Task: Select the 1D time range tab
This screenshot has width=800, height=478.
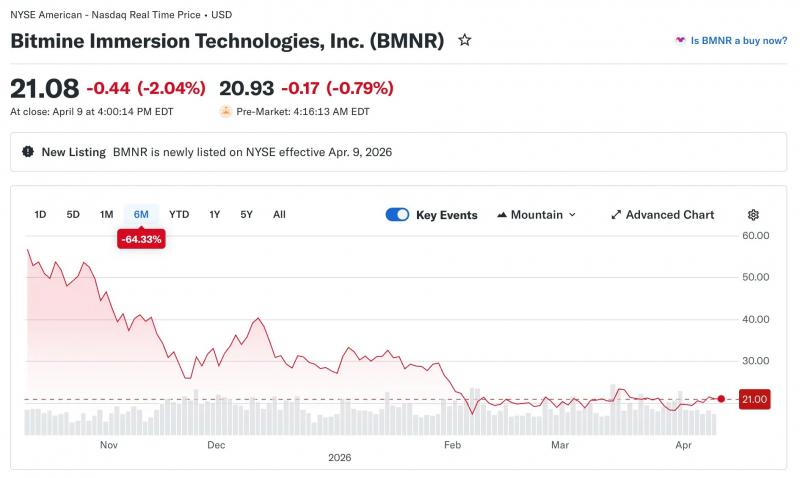Action: [x=40, y=215]
